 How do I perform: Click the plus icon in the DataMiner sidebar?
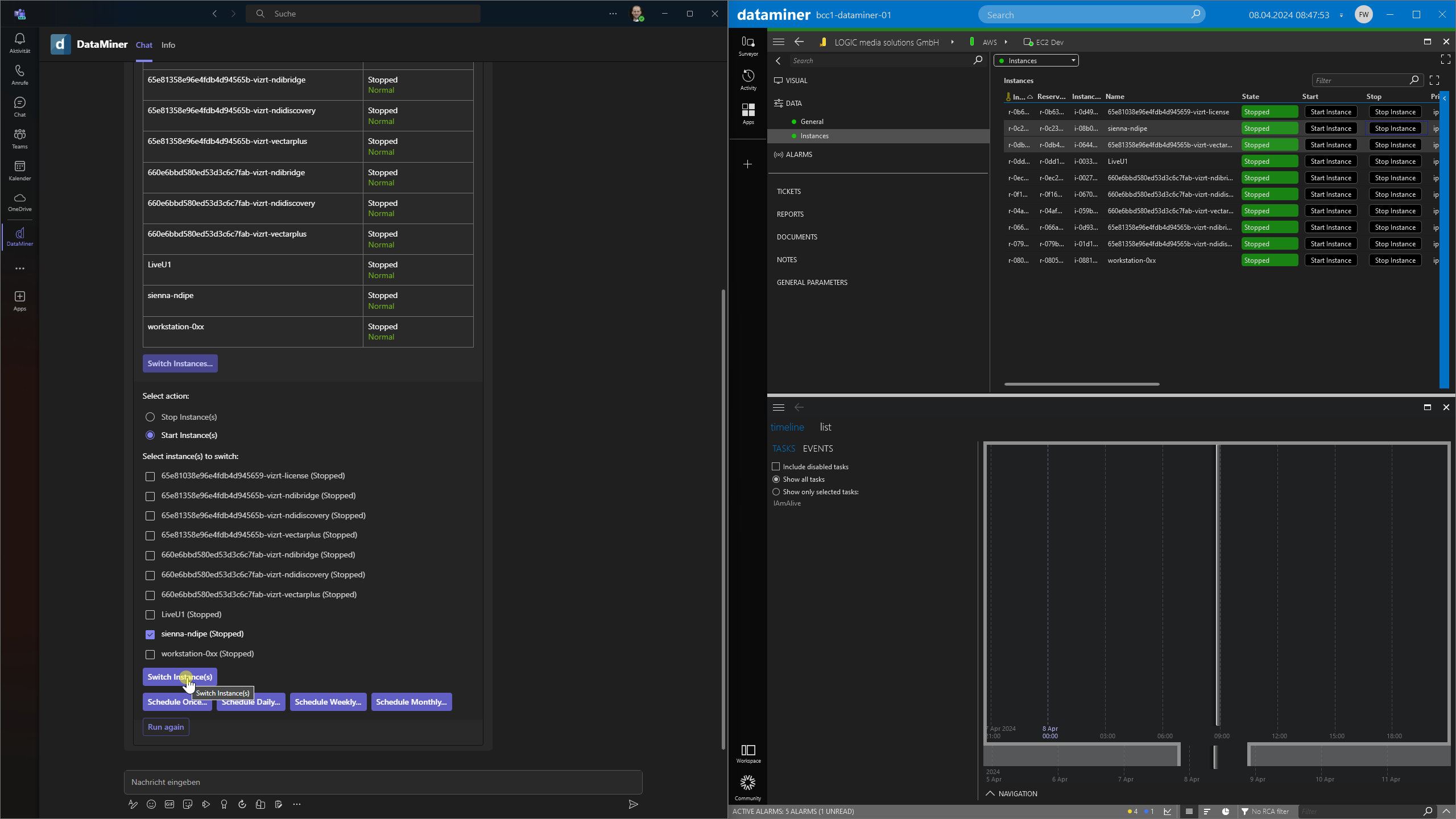tap(748, 164)
